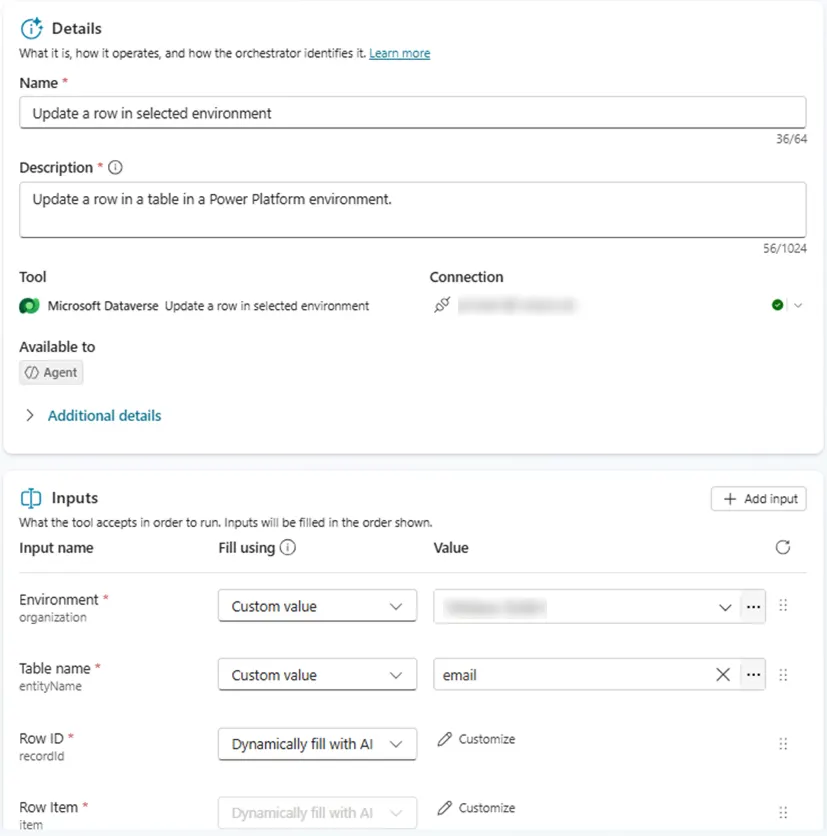The height and width of the screenshot is (836, 827).
Task: Customize the Row ID input
Action: (x=476, y=739)
